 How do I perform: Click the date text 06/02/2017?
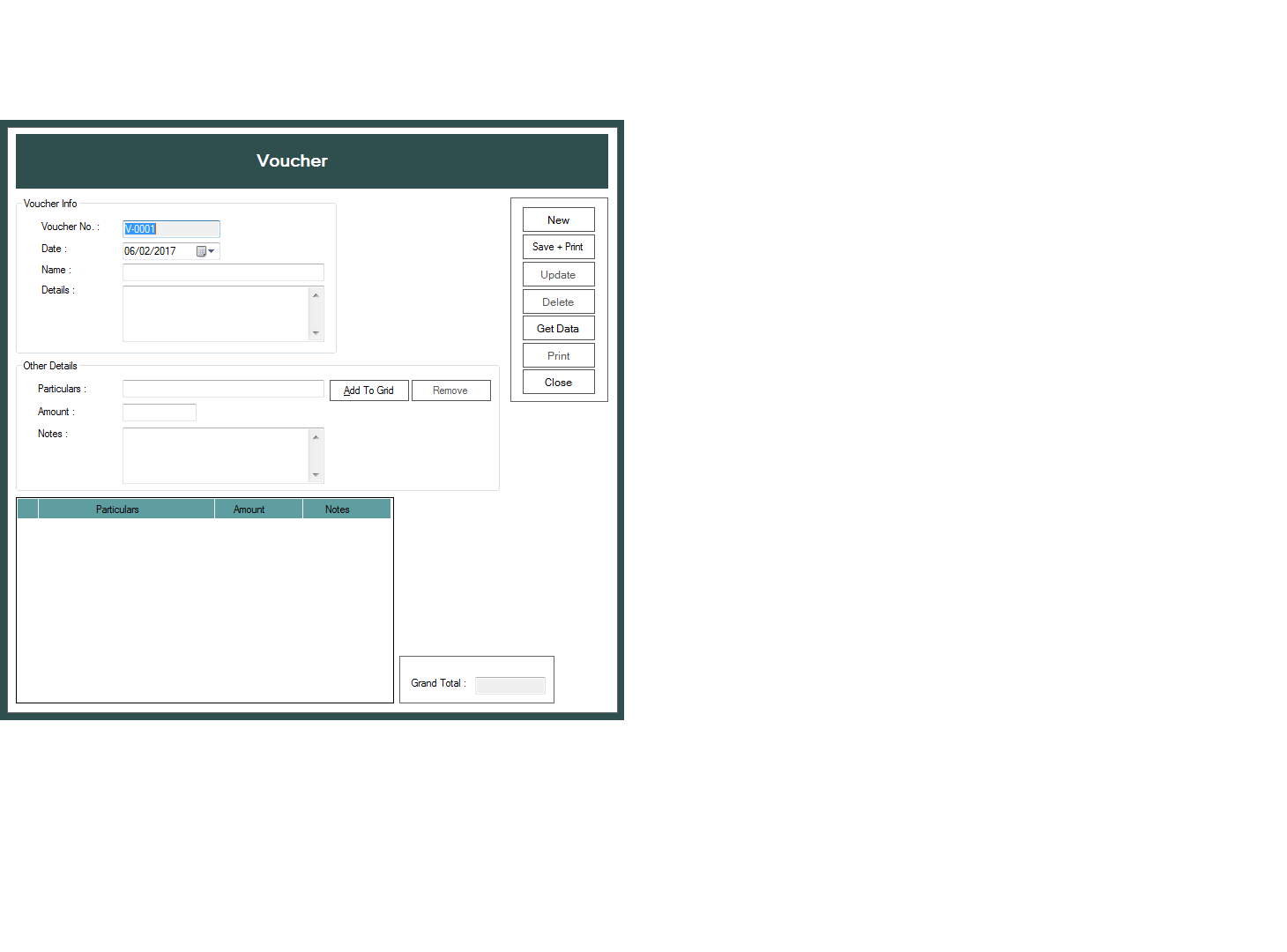(x=151, y=251)
